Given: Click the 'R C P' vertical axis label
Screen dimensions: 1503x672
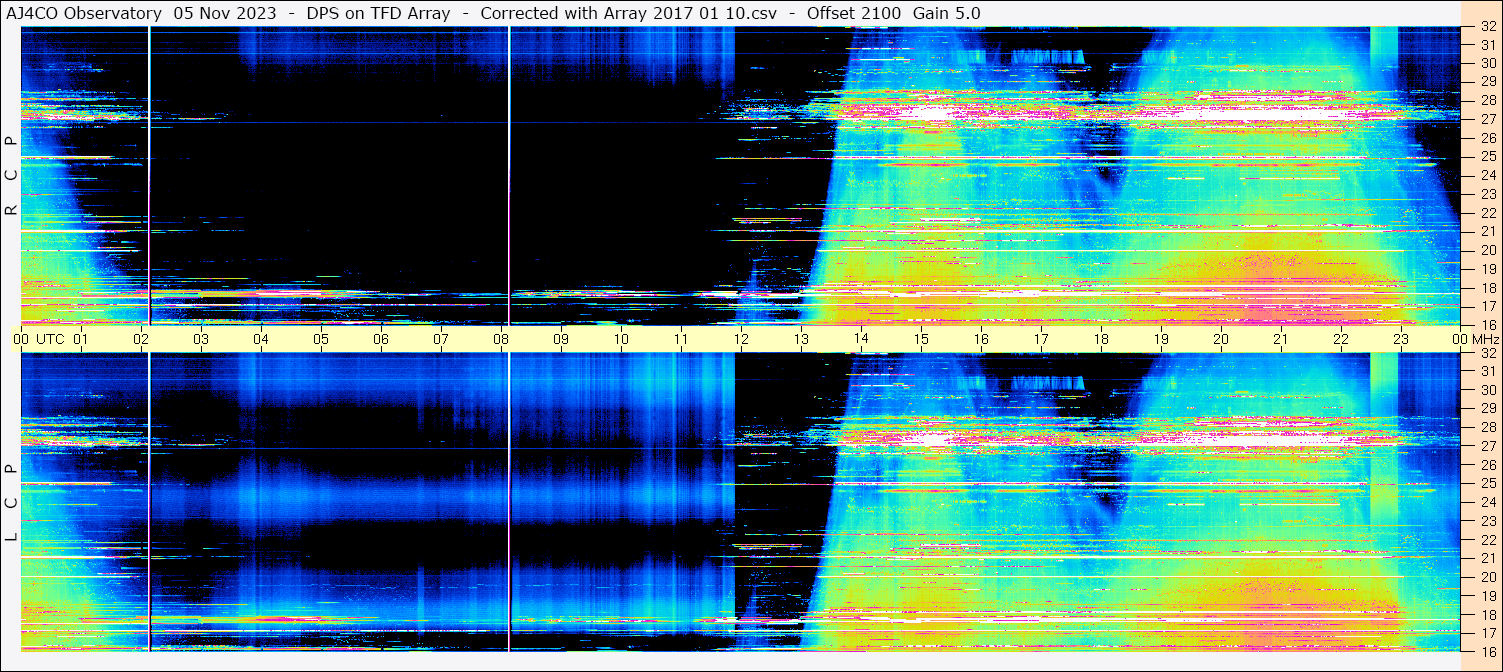Looking at the screenshot, I should pyautogui.click(x=11, y=176).
